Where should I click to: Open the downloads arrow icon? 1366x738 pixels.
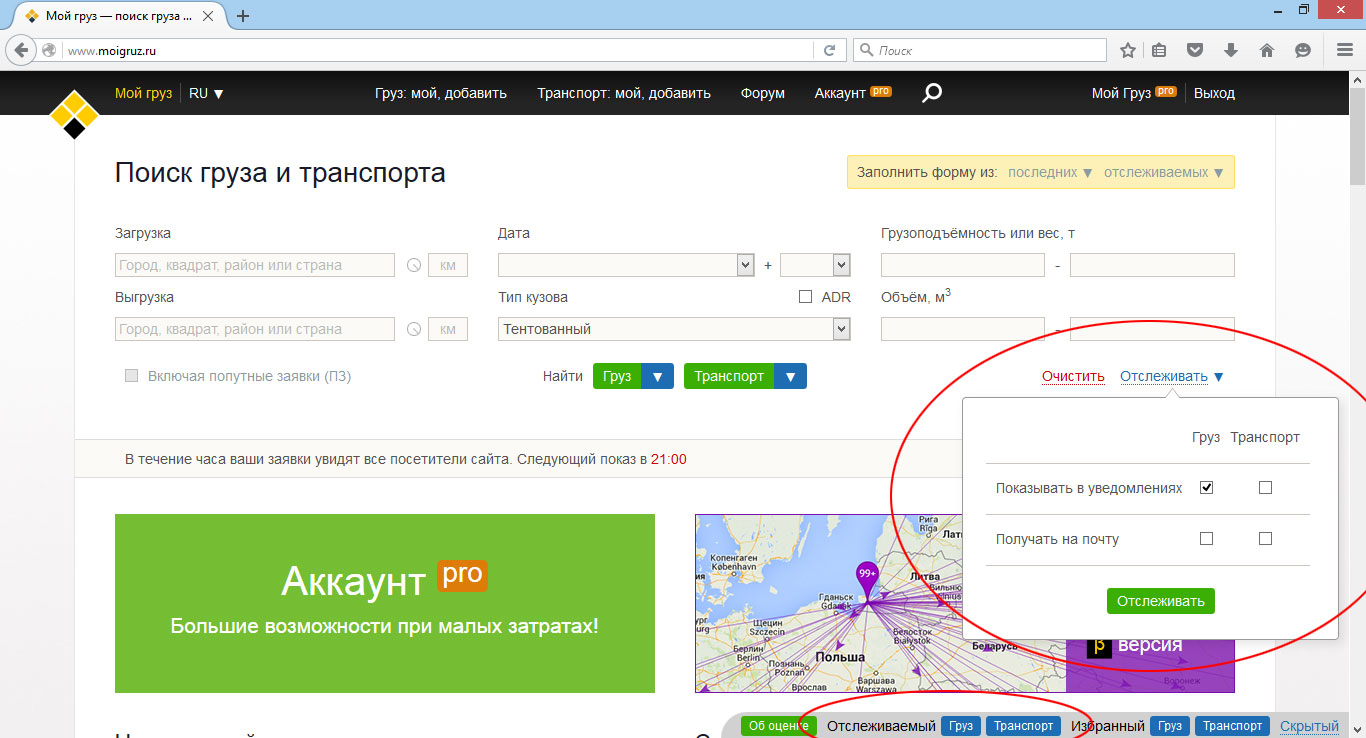pyautogui.click(x=1231, y=50)
